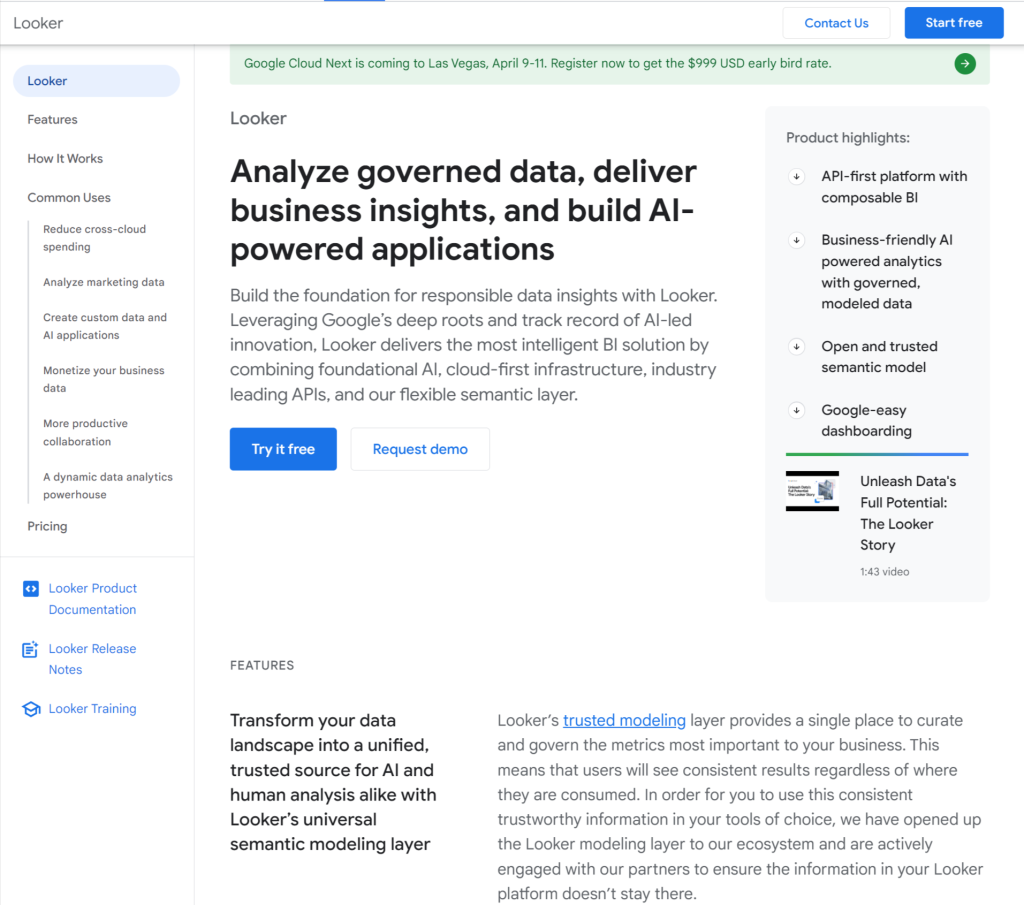Click the Try it free button
The height and width of the screenshot is (905, 1024).
(283, 449)
